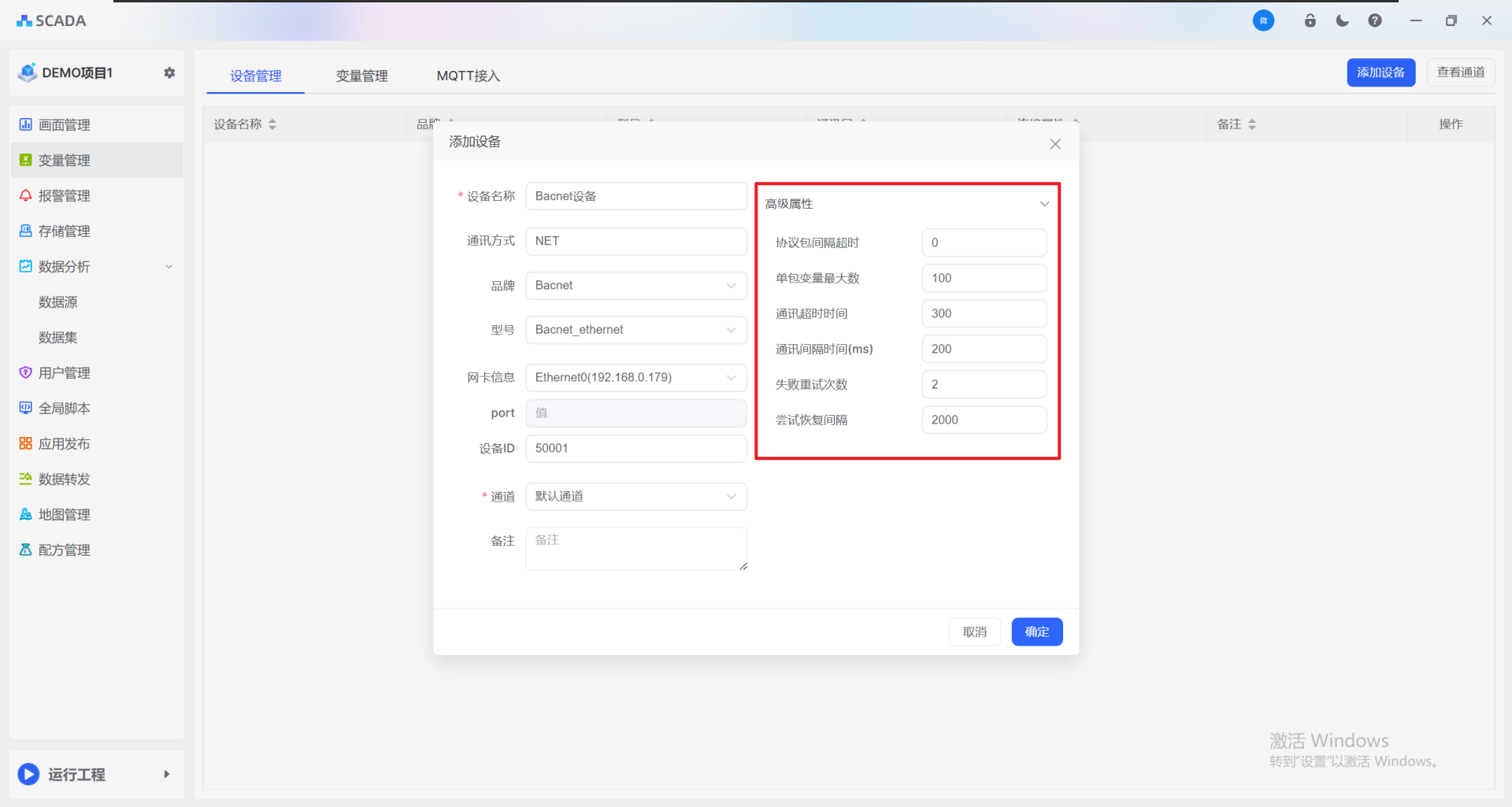This screenshot has height=807, width=1512.
Task: Click the 存储管理 sidebar icon
Action: point(26,231)
